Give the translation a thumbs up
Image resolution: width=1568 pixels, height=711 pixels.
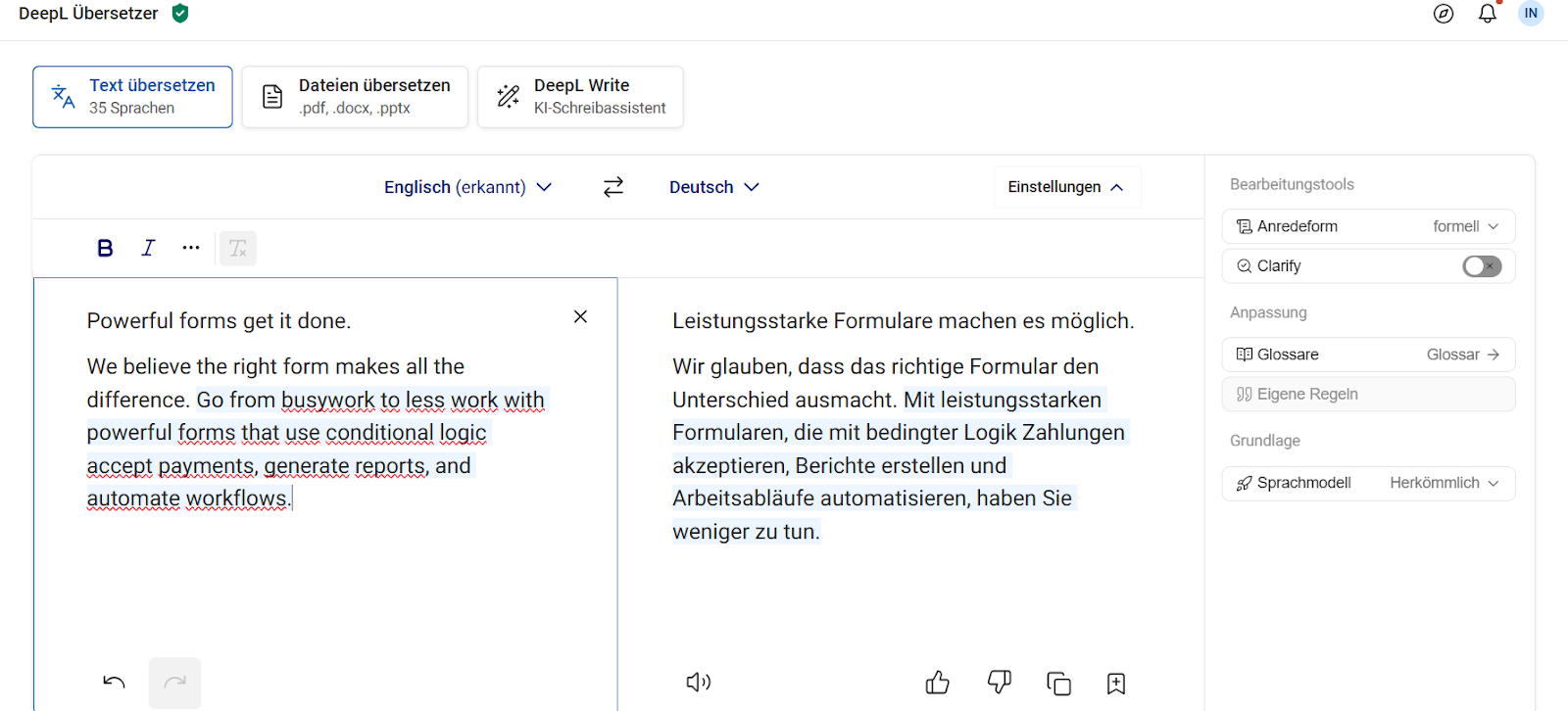tap(937, 683)
